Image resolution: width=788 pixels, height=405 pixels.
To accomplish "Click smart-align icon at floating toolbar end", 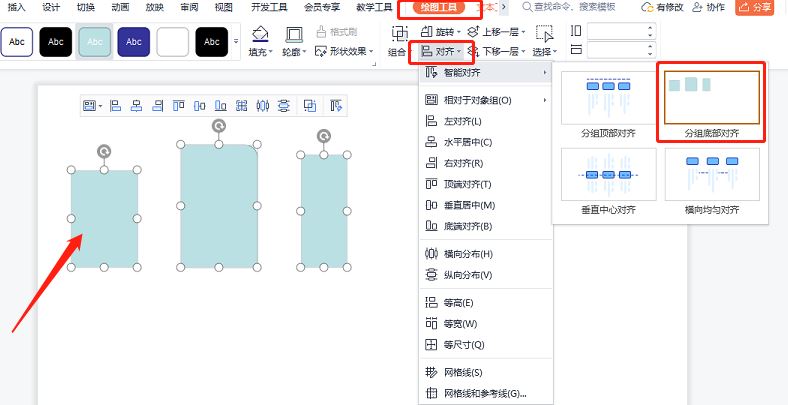I will (336, 105).
